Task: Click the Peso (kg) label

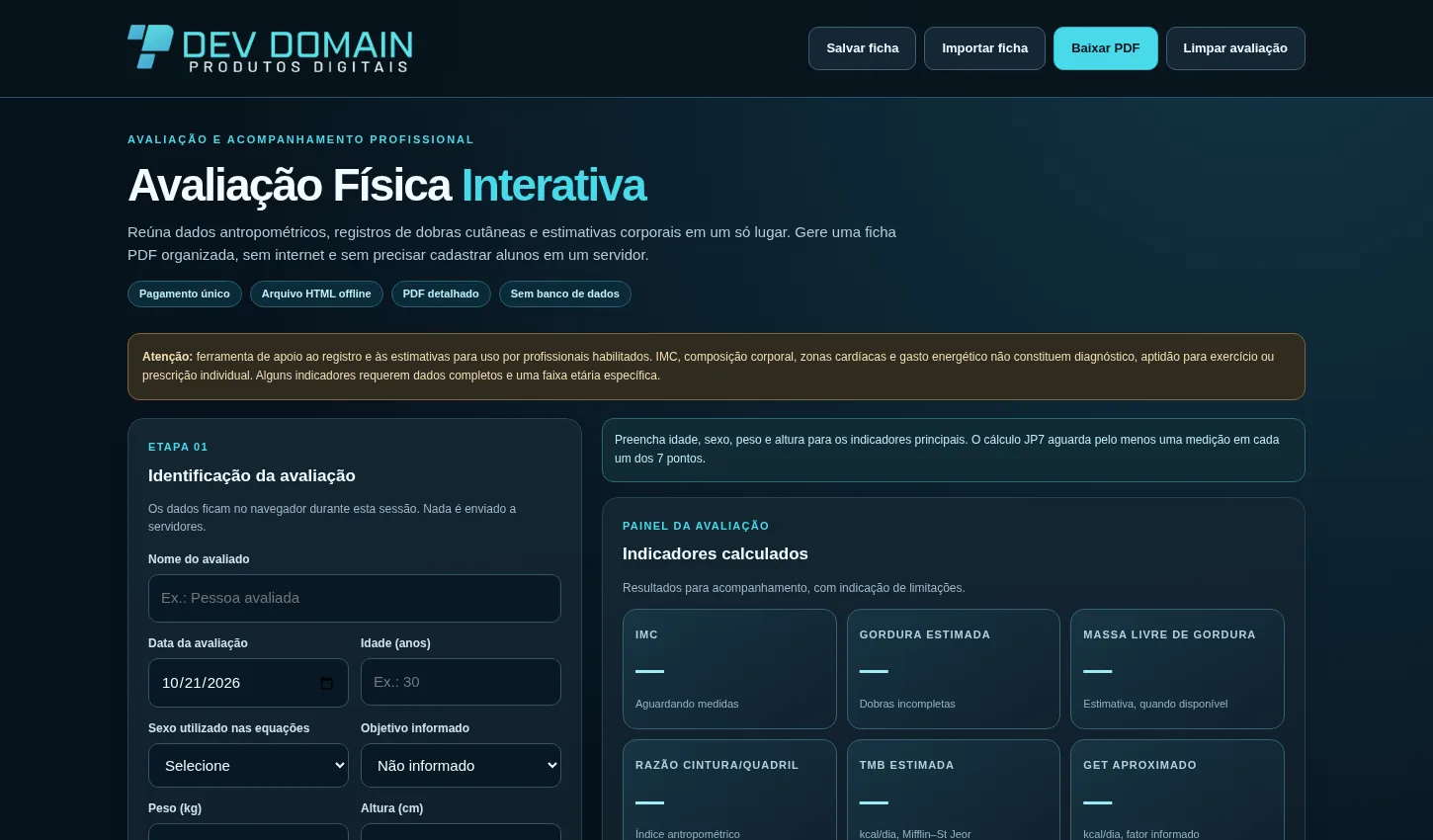Action: [175, 808]
